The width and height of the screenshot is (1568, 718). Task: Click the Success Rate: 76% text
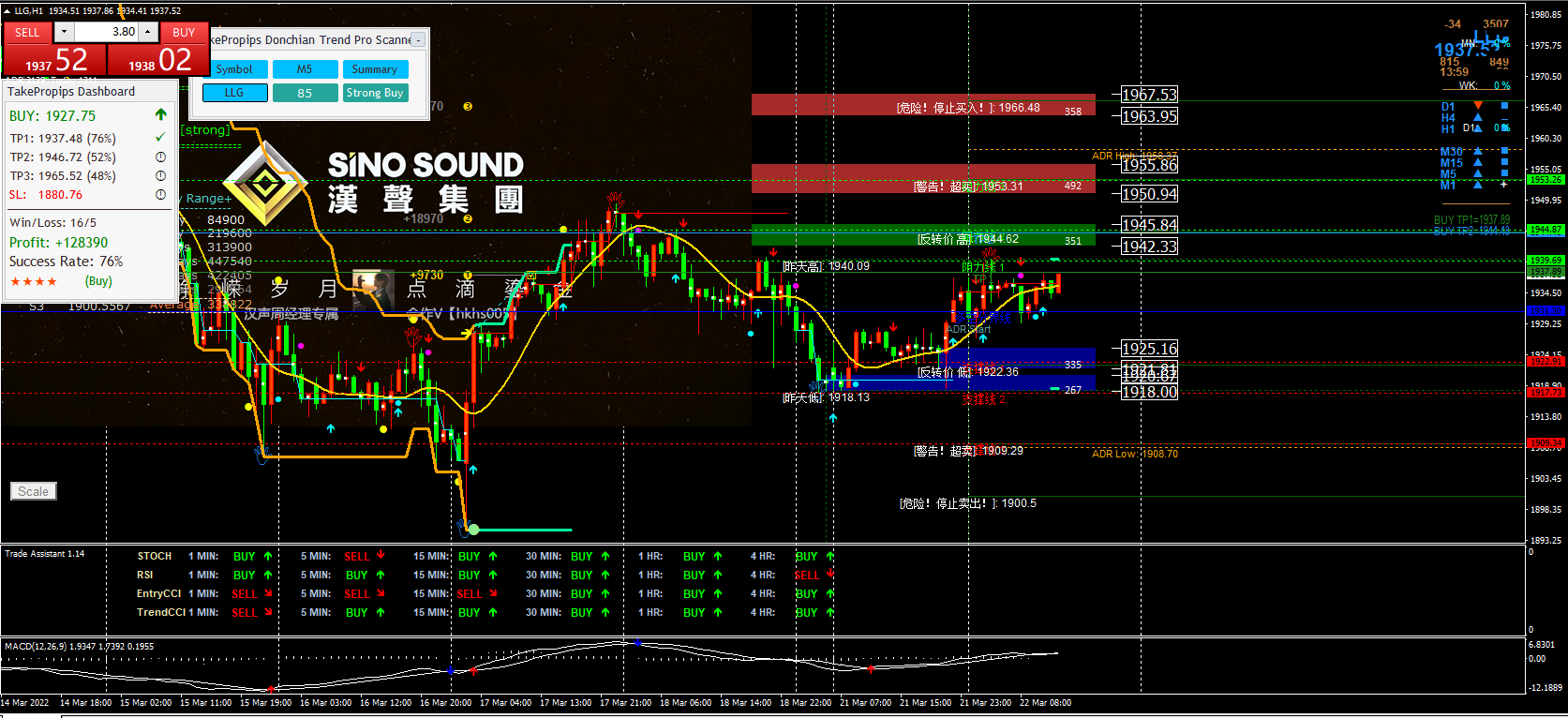66,262
